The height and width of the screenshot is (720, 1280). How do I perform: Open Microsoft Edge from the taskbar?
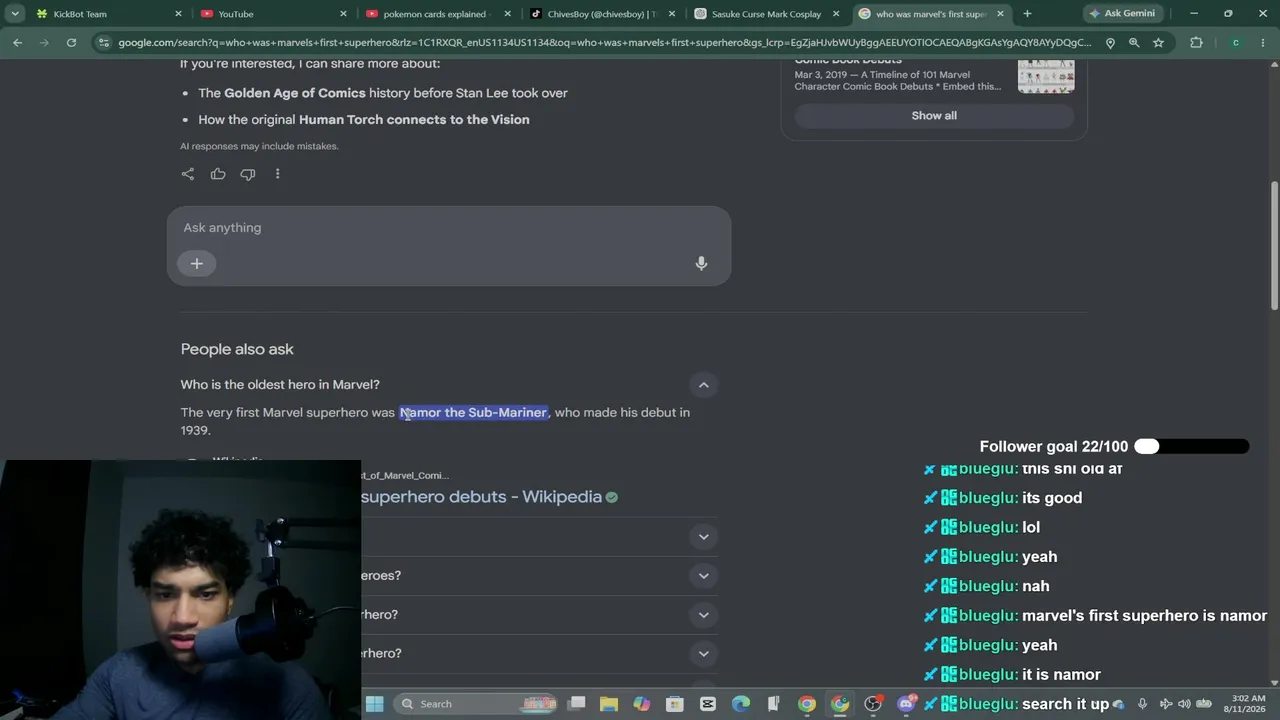click(741, 704)
